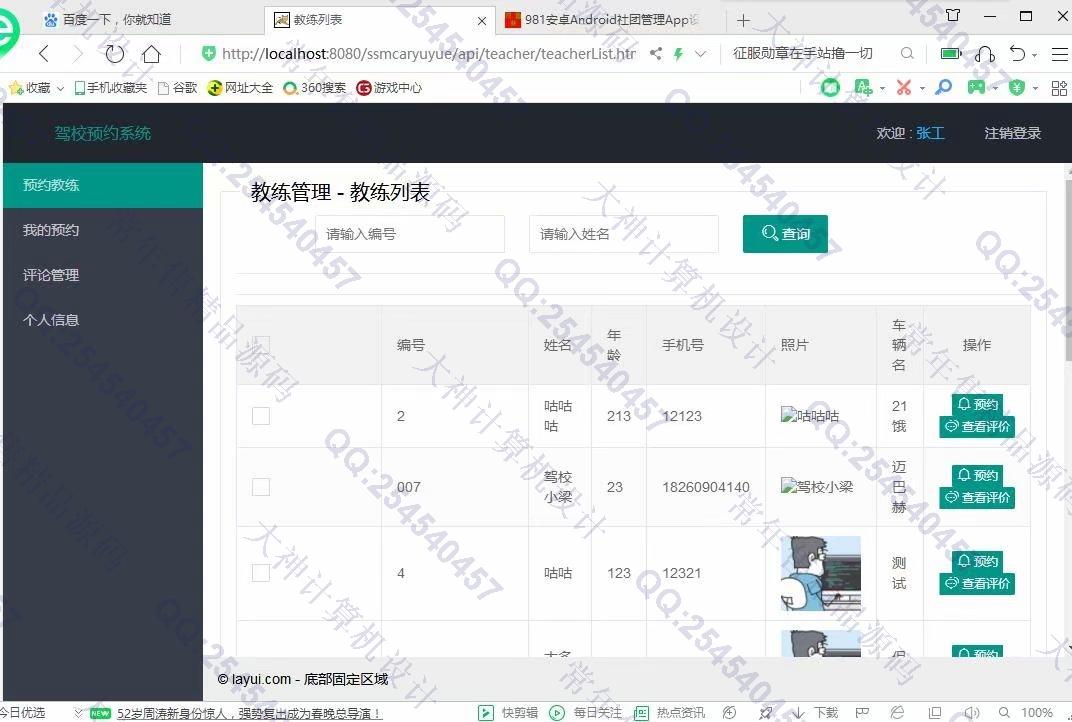Viewport: 1072px width, 722px height.
Task: Click the green security shield icon
Action: [209, 53]
